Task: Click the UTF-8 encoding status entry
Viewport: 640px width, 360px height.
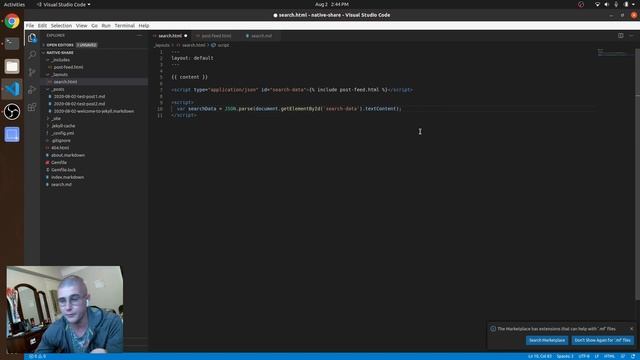Action: coord(584,356)
